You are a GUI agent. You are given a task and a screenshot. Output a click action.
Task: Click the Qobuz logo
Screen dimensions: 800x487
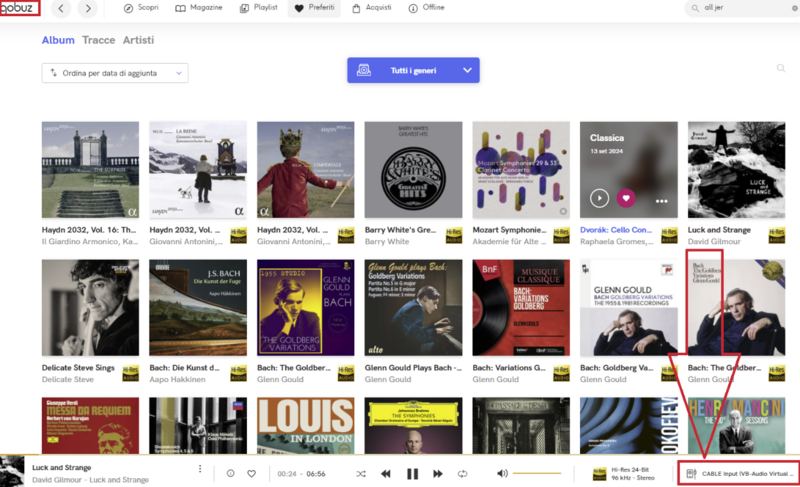click(x=19, y=9)
